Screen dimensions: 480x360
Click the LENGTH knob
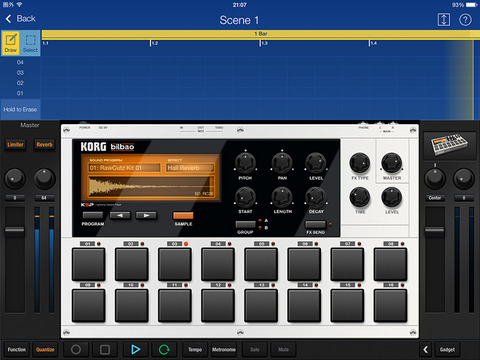(x=282, y=197)
